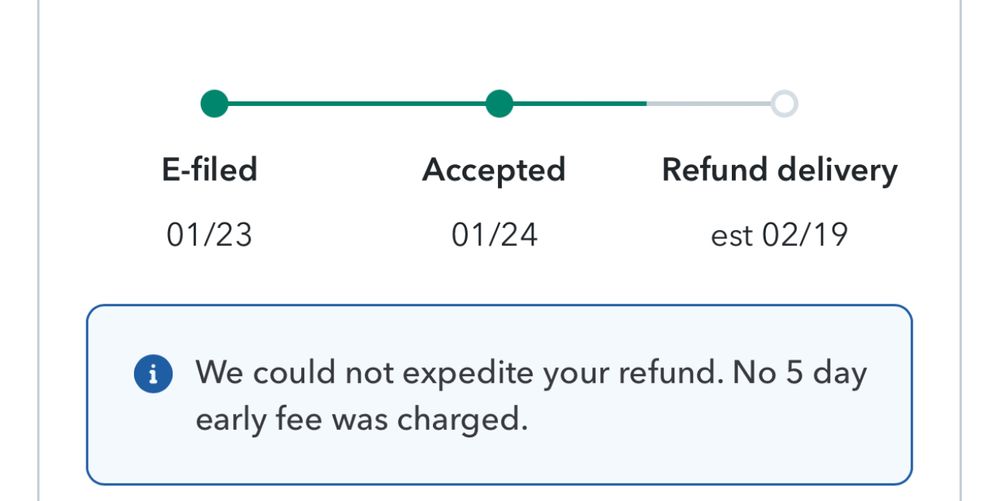
Task: Click the hollow Refund delivery step circle
Action: 784,103
